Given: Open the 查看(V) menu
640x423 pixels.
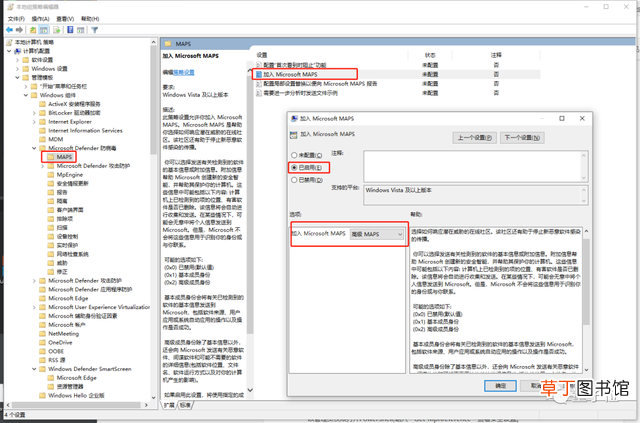Looking at the screenshot, I should (65, 19).
